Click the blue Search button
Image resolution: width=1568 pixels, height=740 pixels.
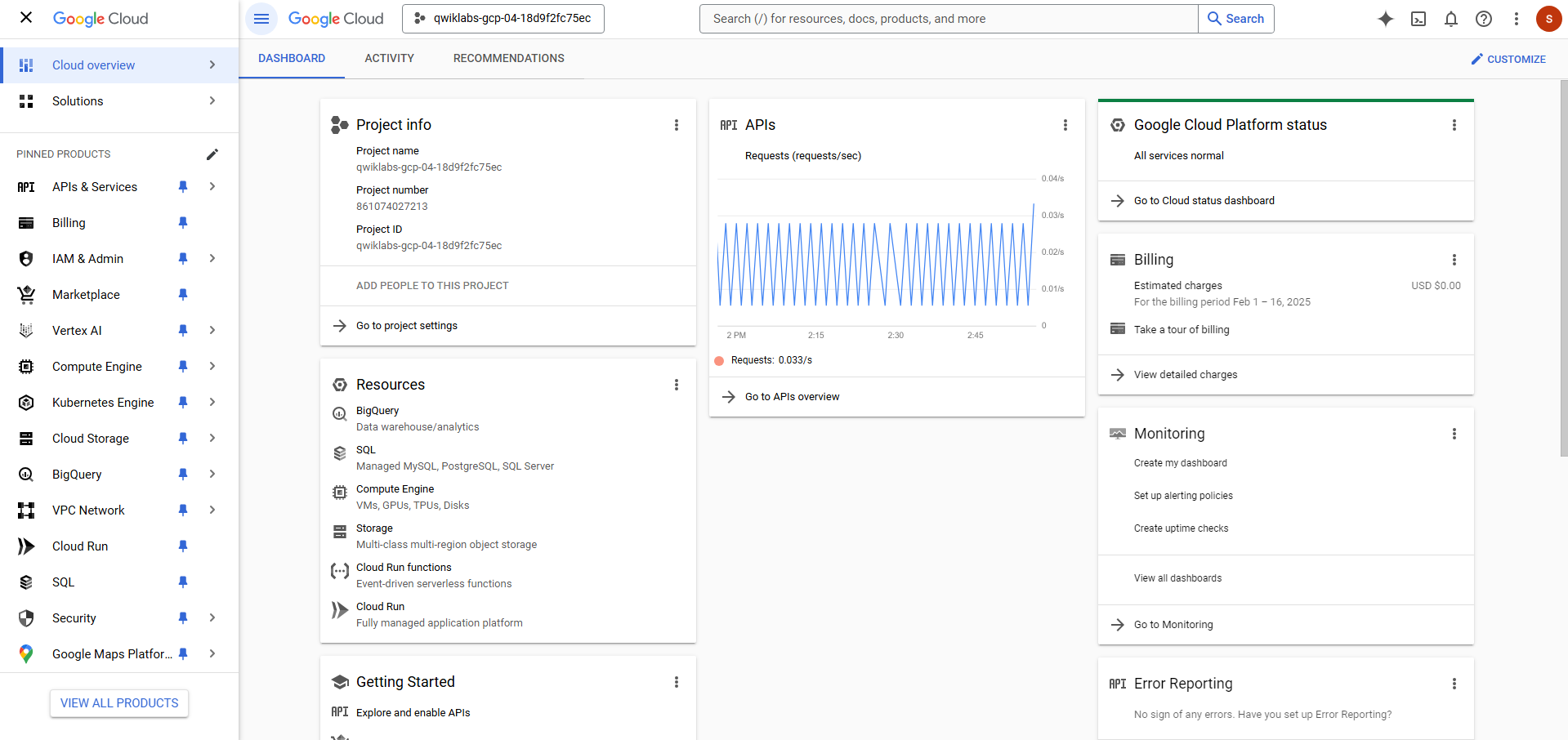[x=1236, y=19]
